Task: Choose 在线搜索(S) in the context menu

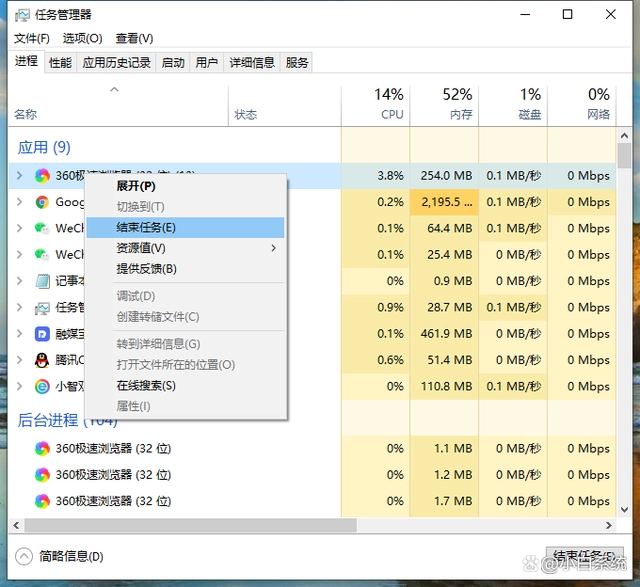Action: (185, 386)
